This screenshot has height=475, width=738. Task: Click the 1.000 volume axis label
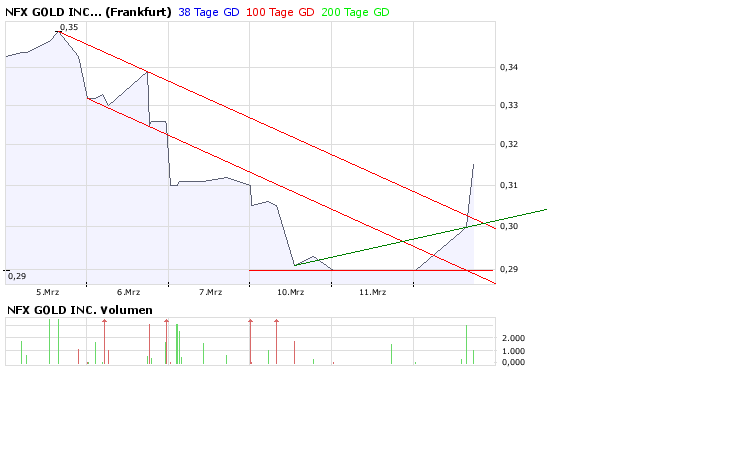[513, 351]
